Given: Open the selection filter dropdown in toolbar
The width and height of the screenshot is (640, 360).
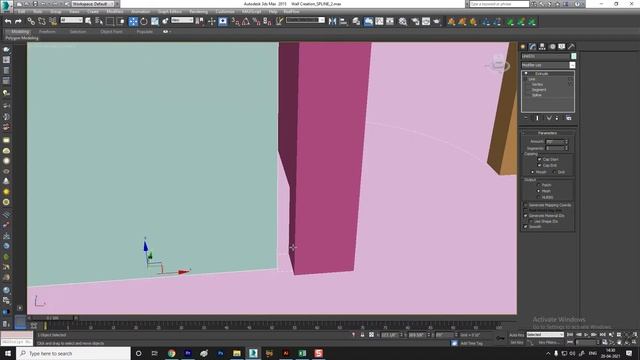Looking at the screenshot, I should tap(71, 20).
